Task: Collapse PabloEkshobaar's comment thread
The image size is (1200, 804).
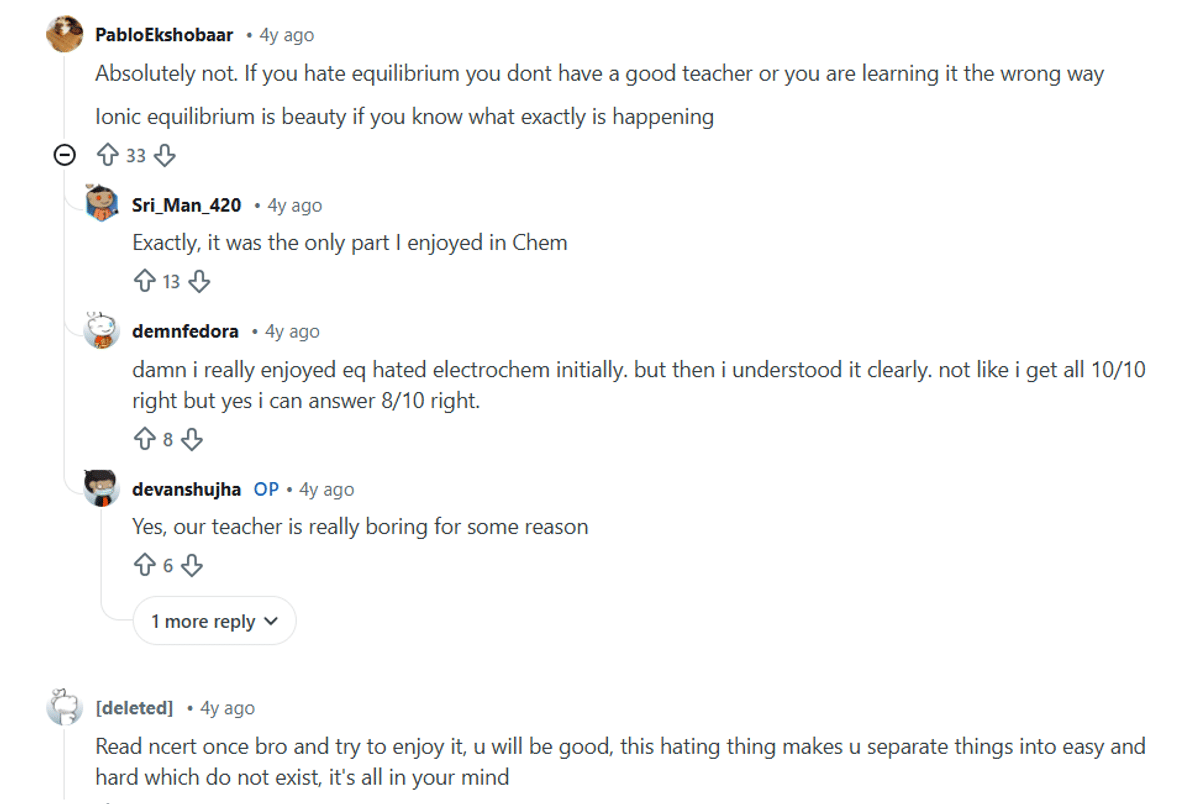Action: 65,155
